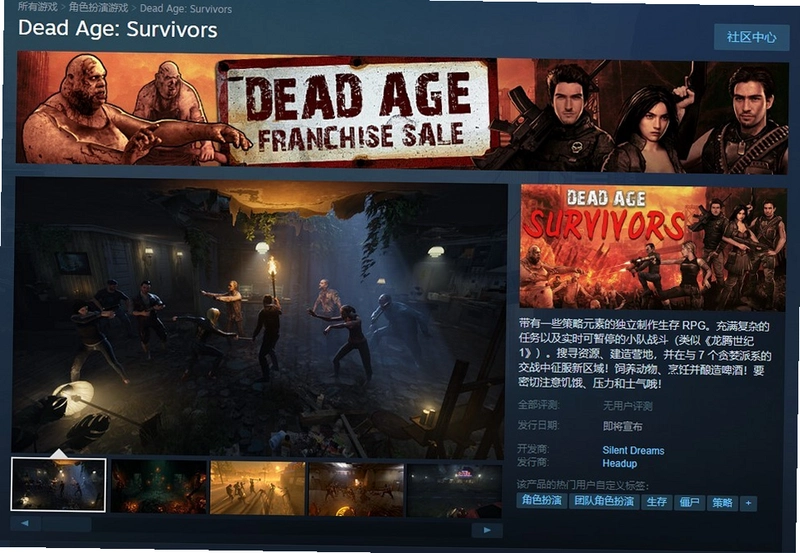The image size is (800, 553).
Task: Open 角色扮演游戏 breadcrumb link
Action: (98, 8)
